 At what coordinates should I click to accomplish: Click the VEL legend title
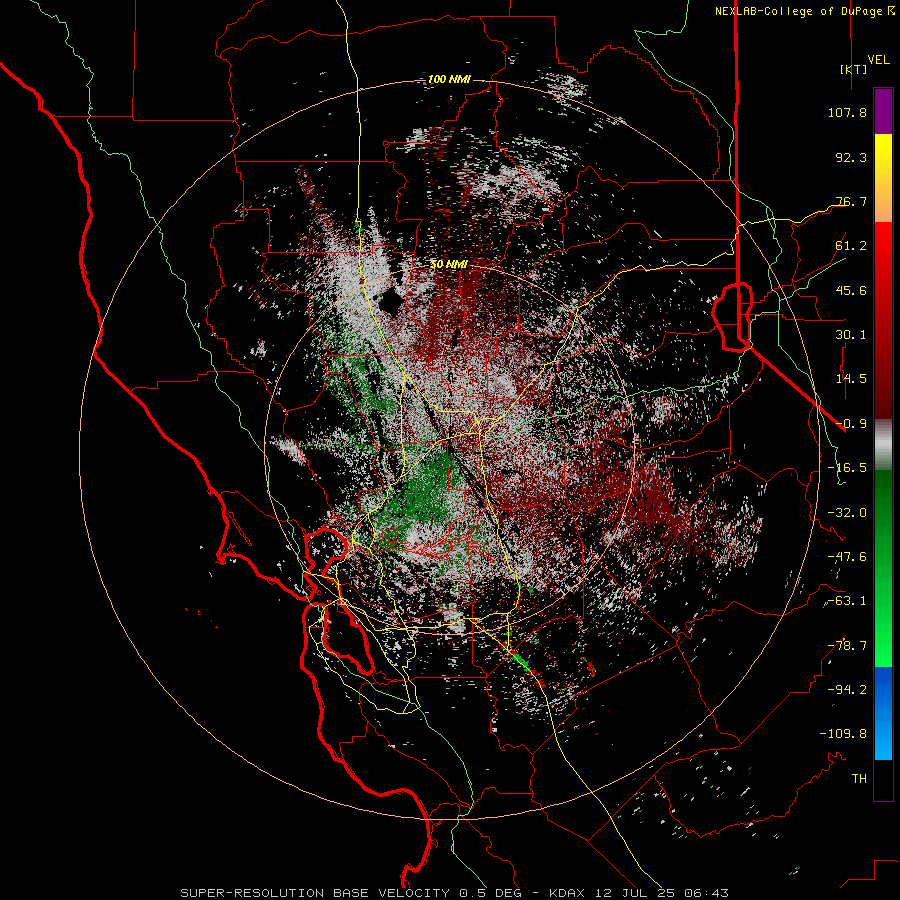(878, 59)
